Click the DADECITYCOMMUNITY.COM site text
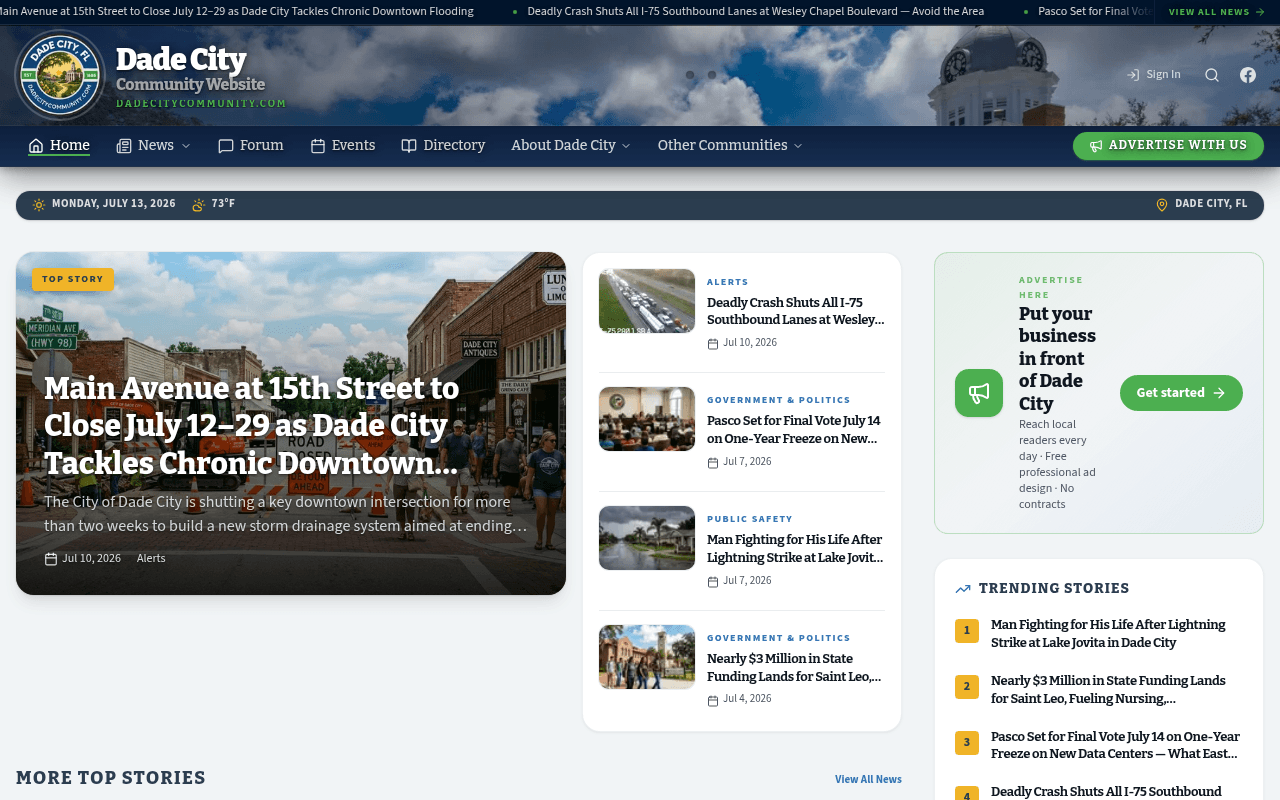 [201, 104]
